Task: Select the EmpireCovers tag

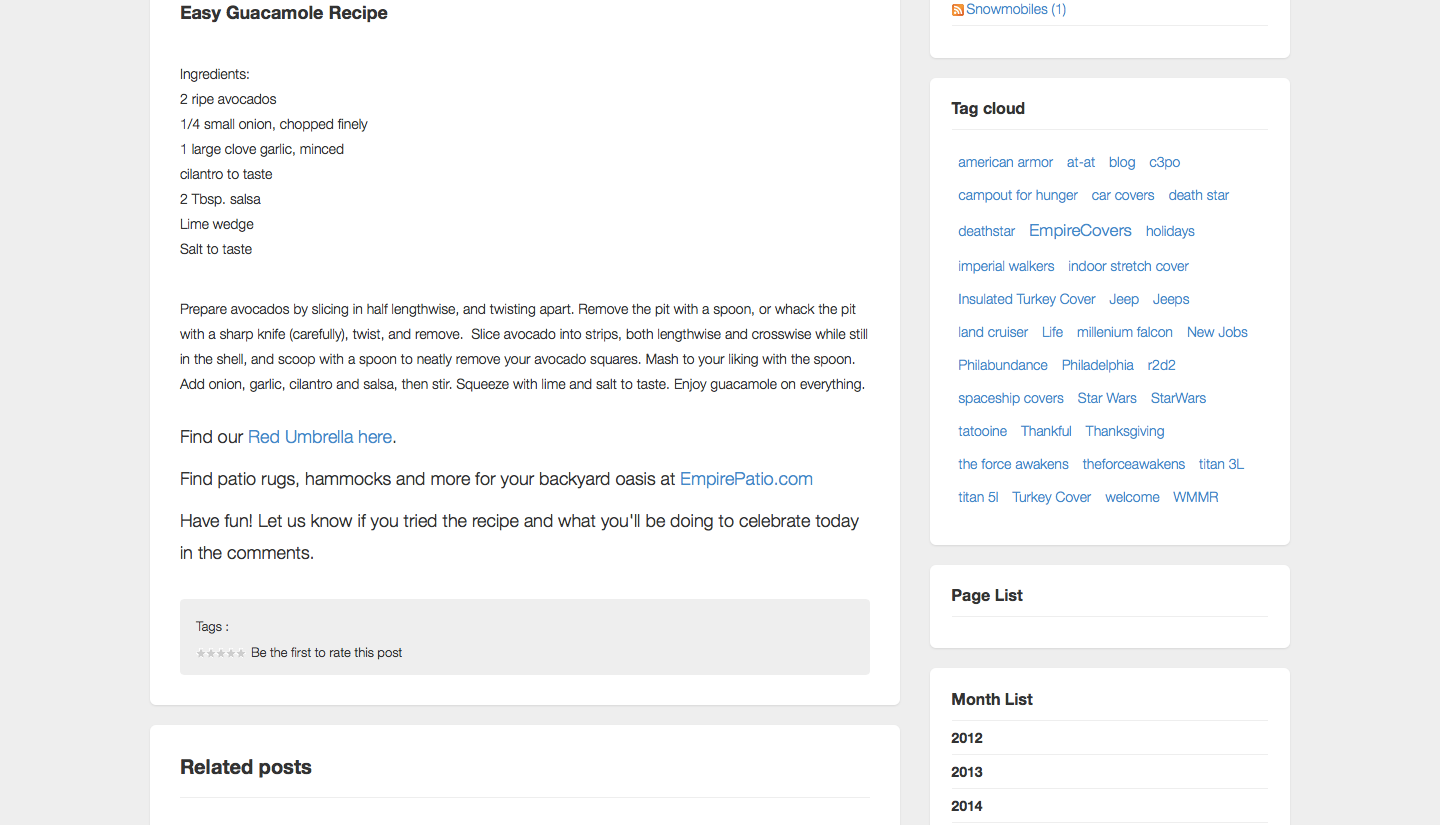Action: [1080, 231]
